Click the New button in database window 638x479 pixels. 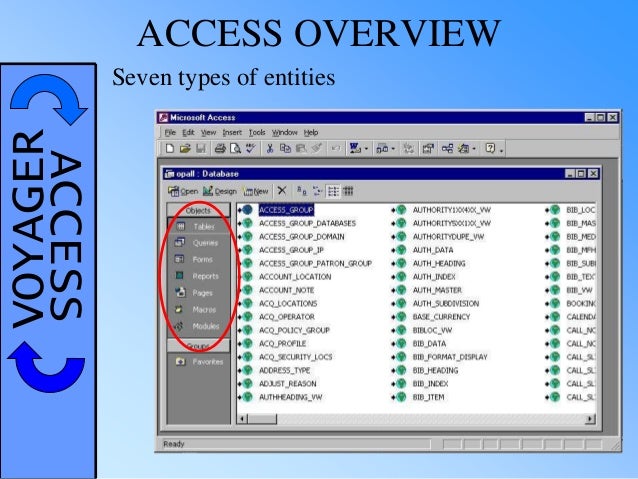click(x=256, y=191)
